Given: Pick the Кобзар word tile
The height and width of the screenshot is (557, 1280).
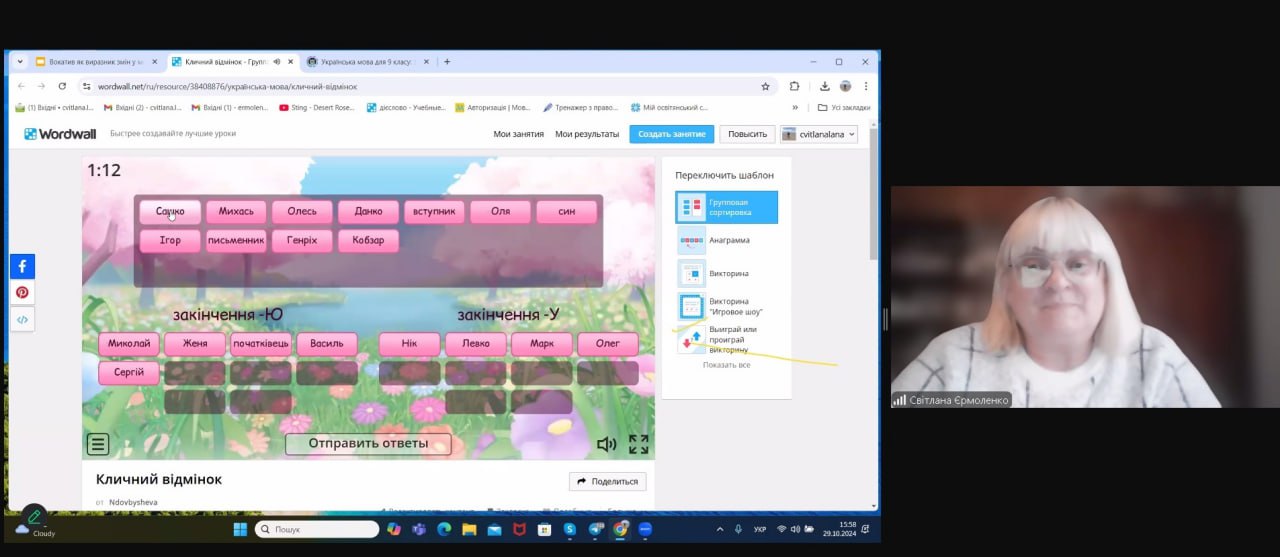Looking at the screenshot, I should (368, 240).
